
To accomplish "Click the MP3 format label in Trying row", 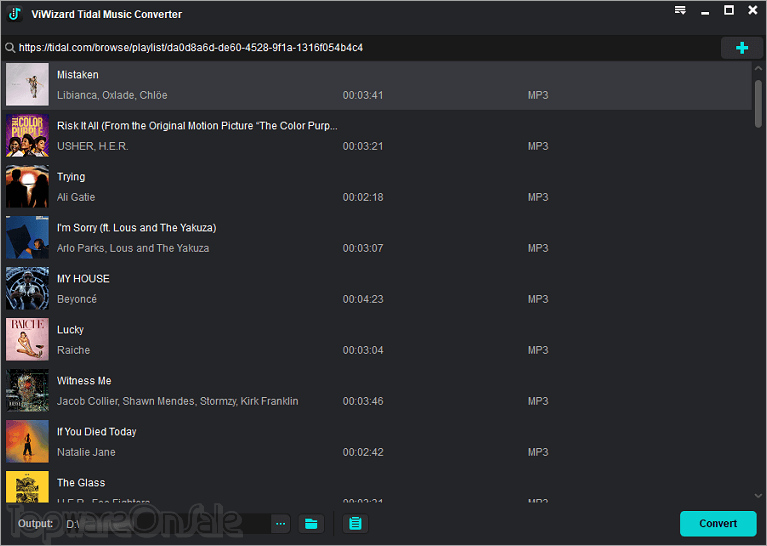I will [538, 197].
